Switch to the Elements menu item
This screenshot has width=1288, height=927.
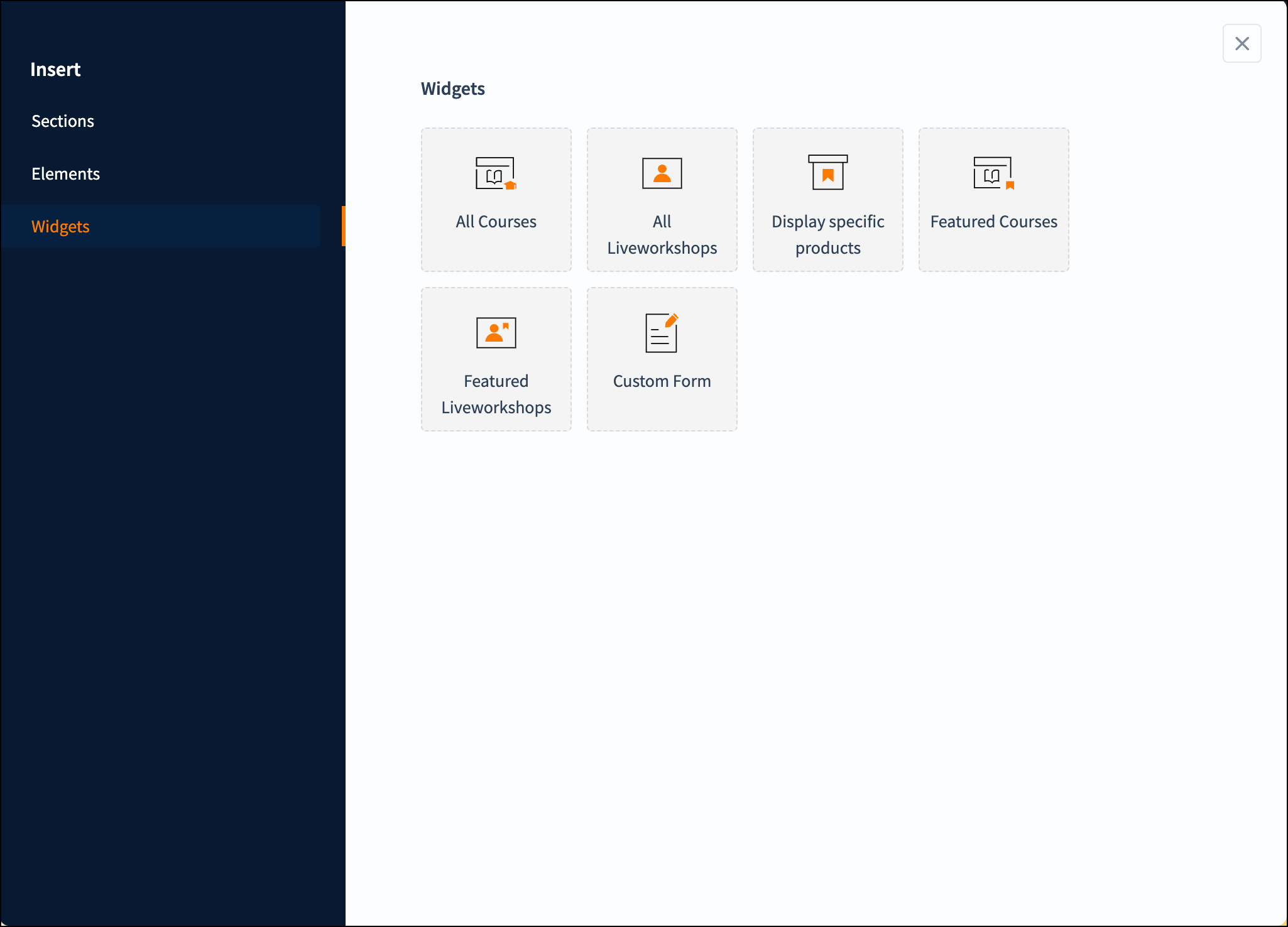tap(66, 174)
